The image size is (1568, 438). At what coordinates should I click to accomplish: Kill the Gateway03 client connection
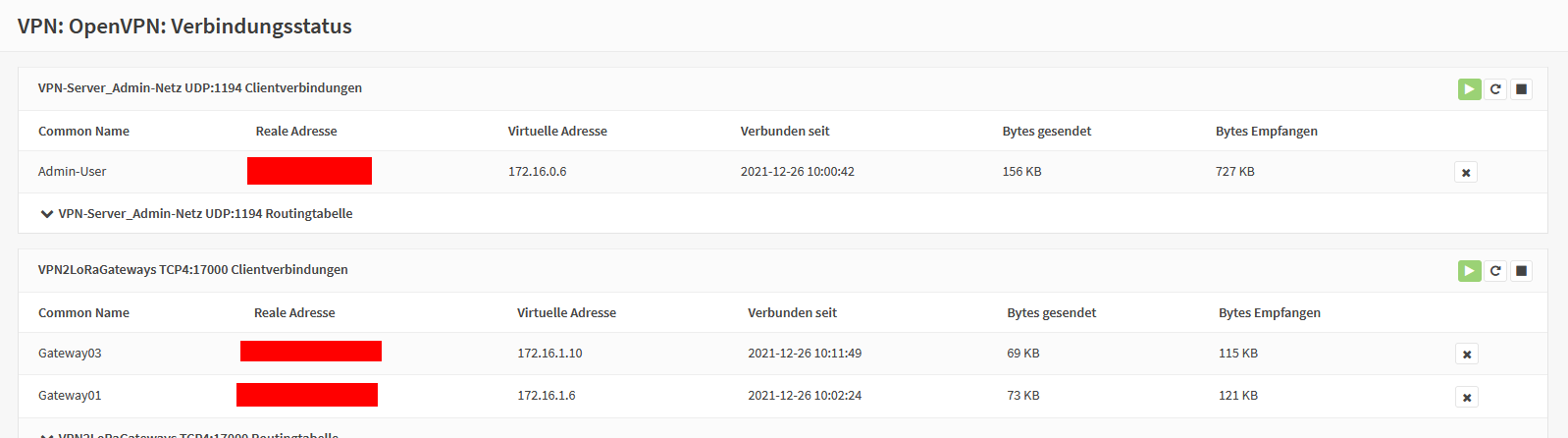[1467, 355]
